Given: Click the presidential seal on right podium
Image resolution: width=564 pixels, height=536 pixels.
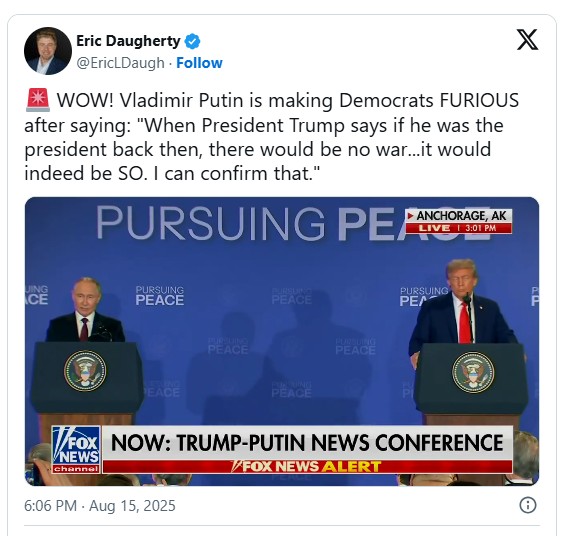Looking at the screenshot, I should [x=473, y=372].
